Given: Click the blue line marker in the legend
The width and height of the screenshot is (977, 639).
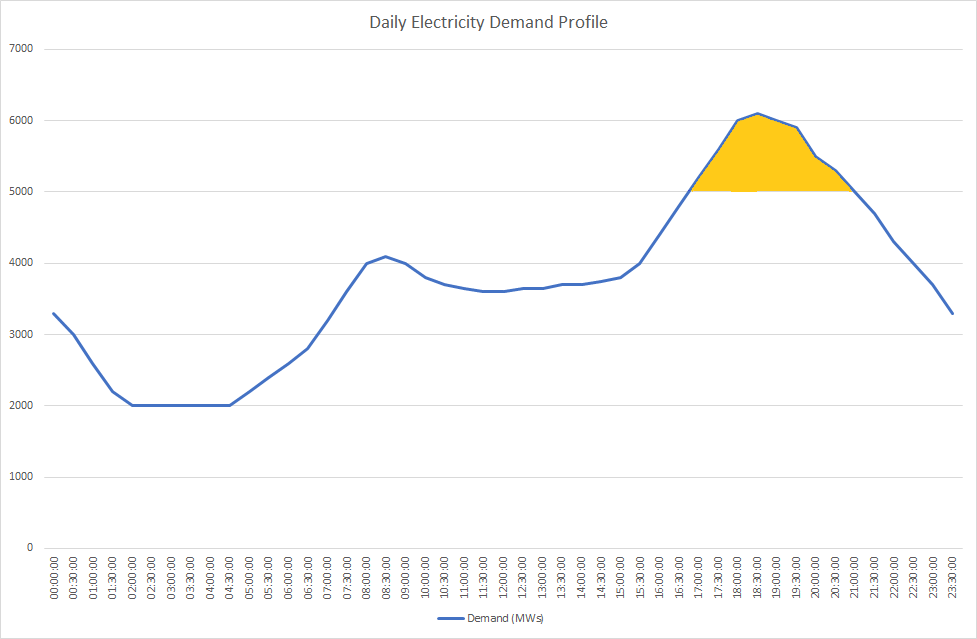Looking at the screenshot, I should point(450,618).
